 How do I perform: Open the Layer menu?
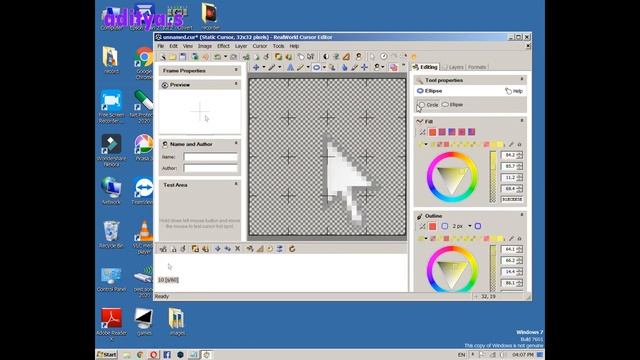point(241,46)
